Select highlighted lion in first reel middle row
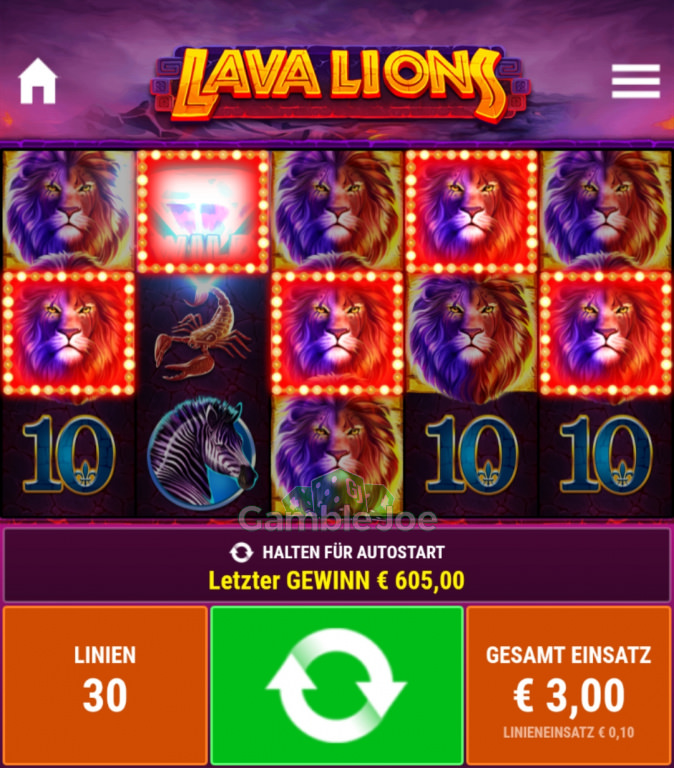 (x=69, y=333)
